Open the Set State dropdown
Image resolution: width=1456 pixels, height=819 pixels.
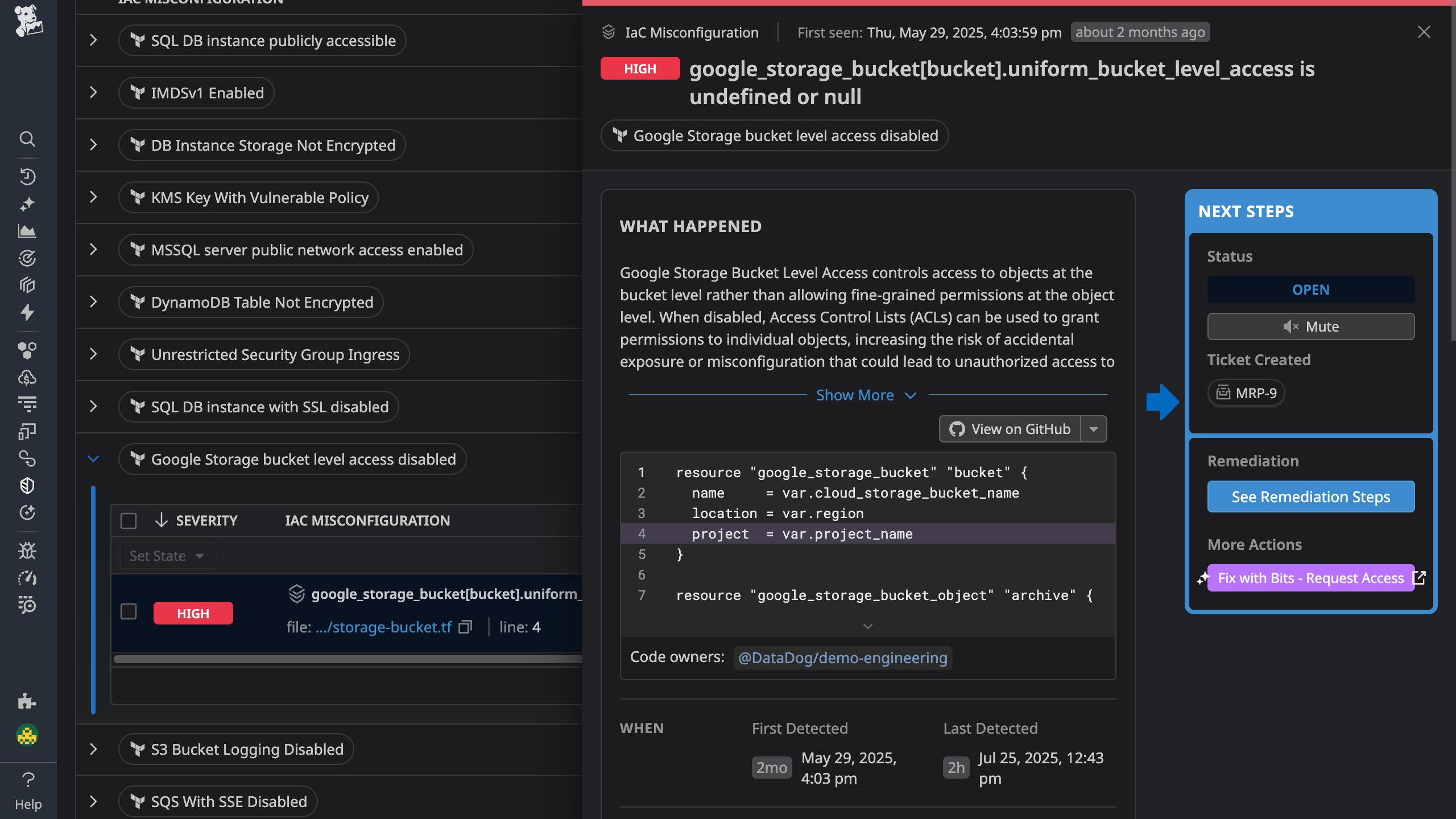pos(167,556)
